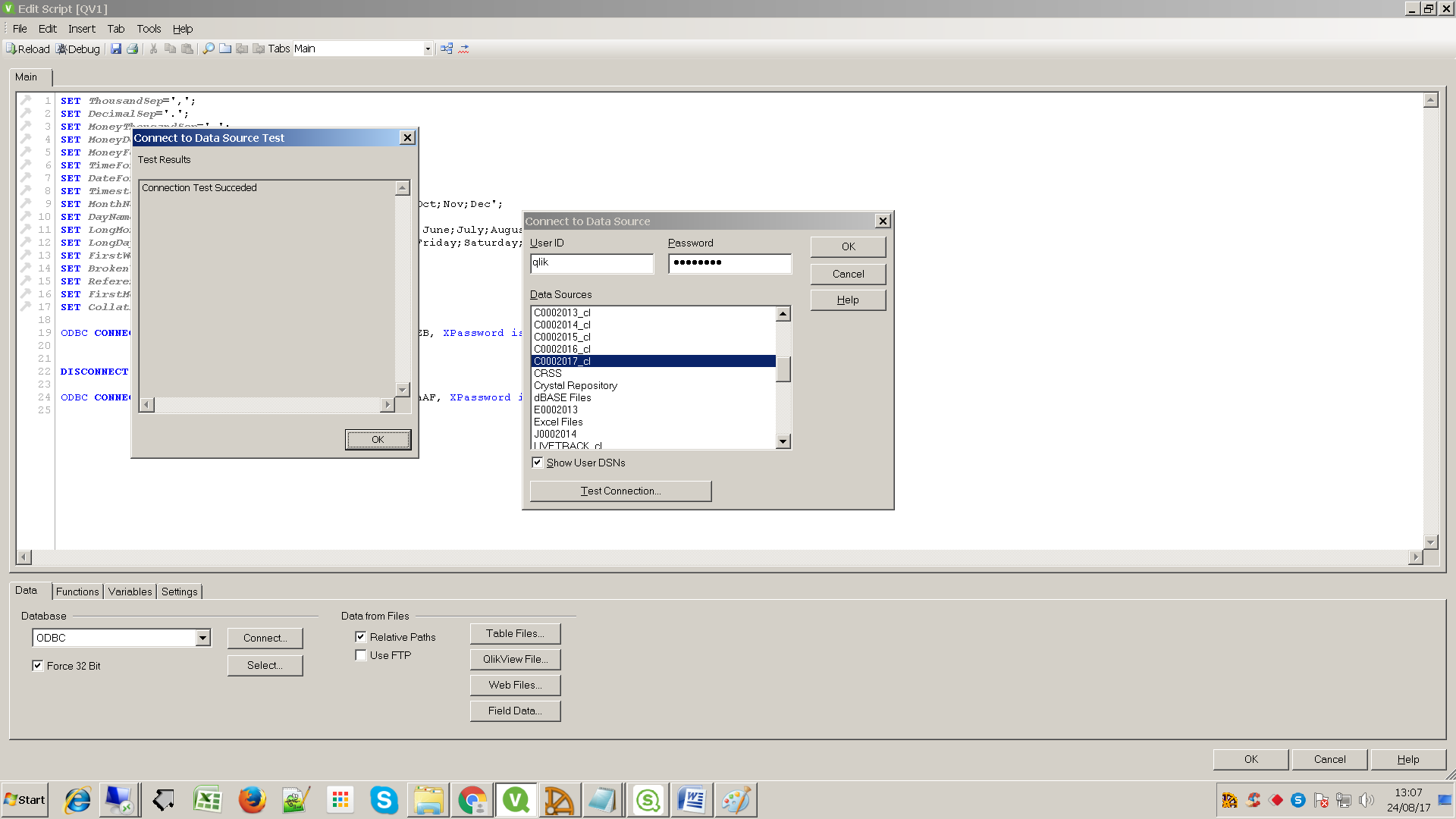Click the Test Connection button
Viewport: 1456px width, 819px height.
click(x=620, y=491)
